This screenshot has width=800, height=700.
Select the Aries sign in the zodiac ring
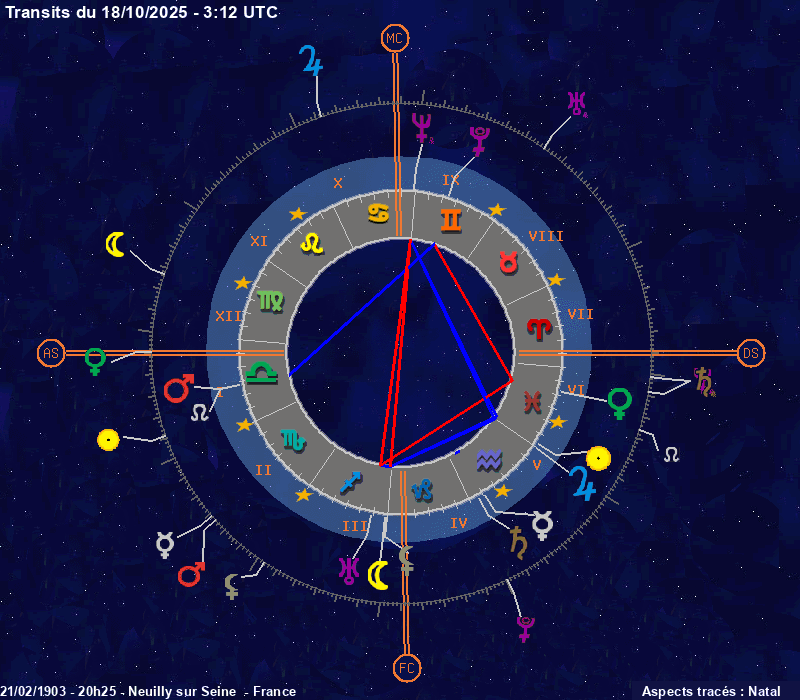538,328
